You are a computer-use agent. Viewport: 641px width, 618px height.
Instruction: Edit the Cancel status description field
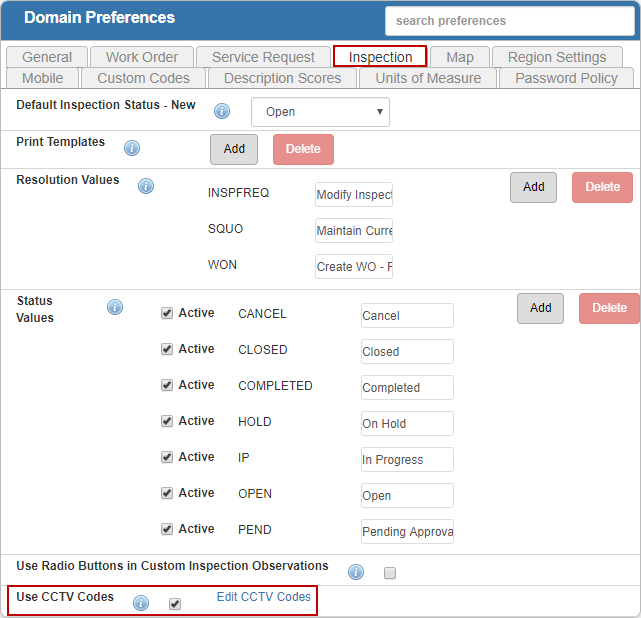[x=408, y=316]
